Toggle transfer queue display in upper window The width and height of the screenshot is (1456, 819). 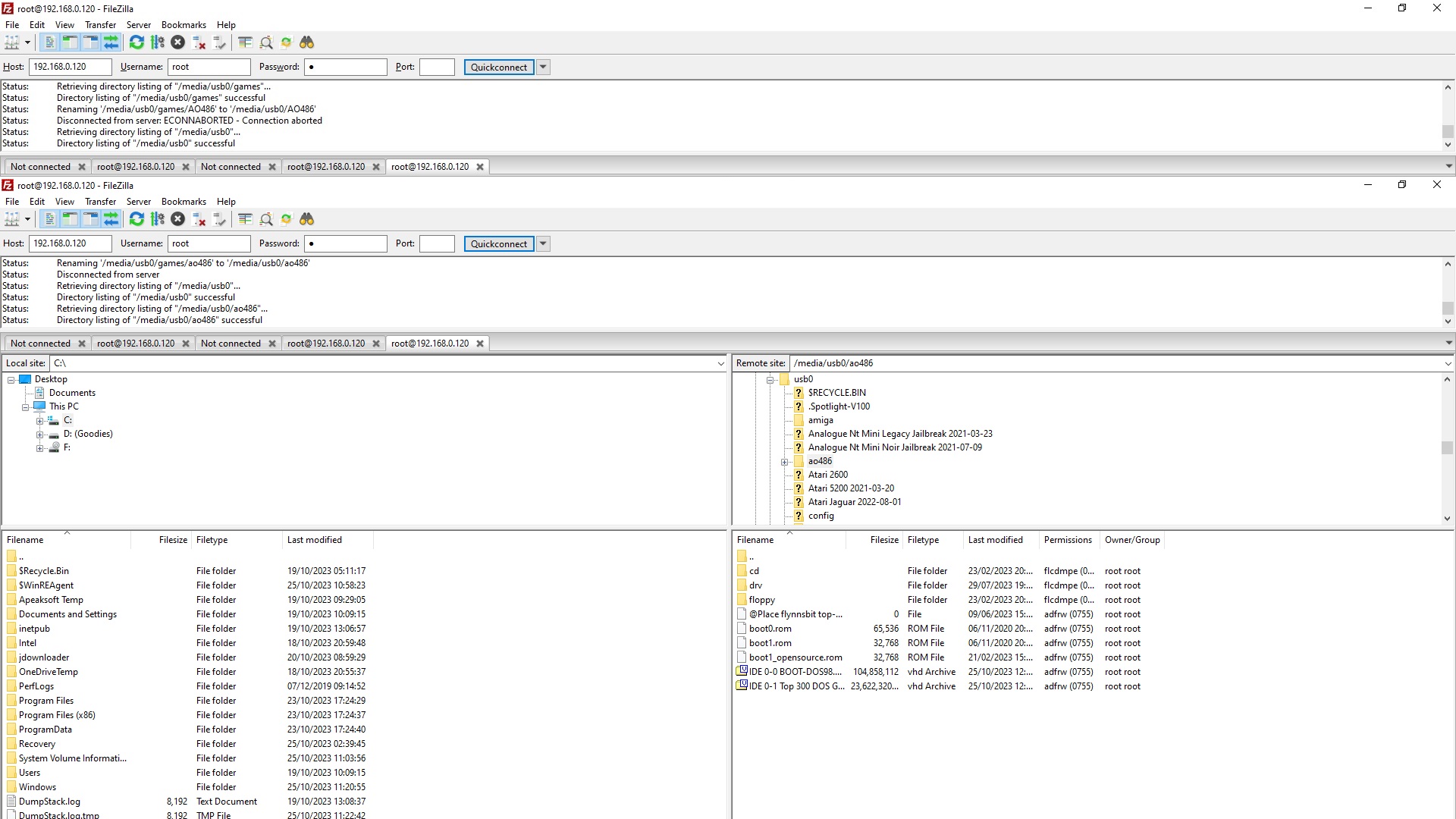point(111,42)
